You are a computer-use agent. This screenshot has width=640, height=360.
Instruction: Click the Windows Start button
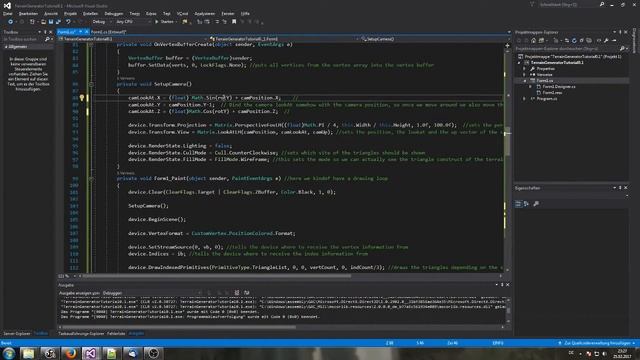[x=9, y=353]
